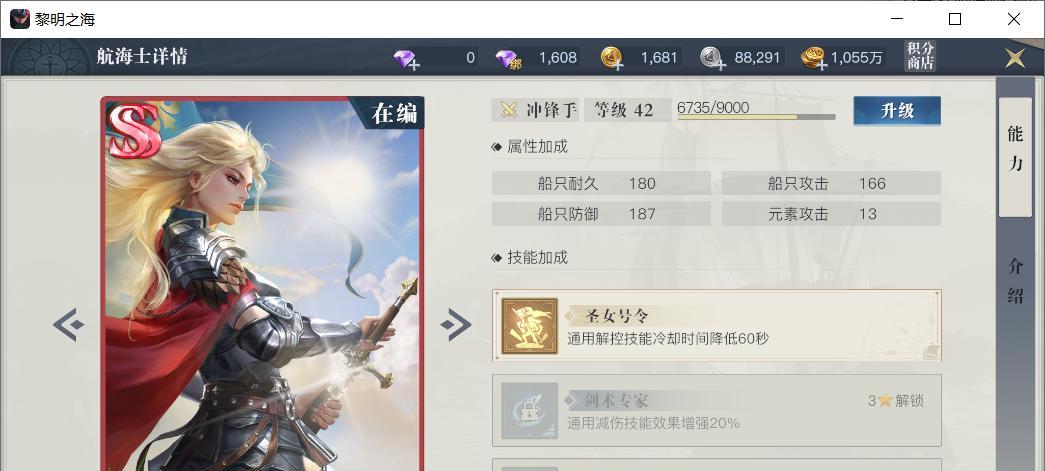Close the sailor details panel with the gold X
1045x471 pixels.
1015,58
